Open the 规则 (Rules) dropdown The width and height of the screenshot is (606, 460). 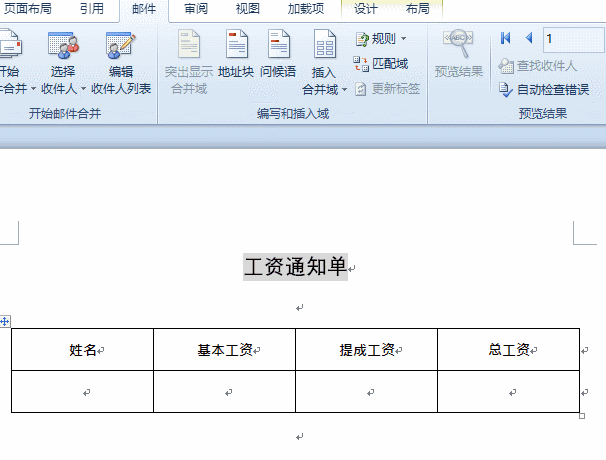[381, 39]
